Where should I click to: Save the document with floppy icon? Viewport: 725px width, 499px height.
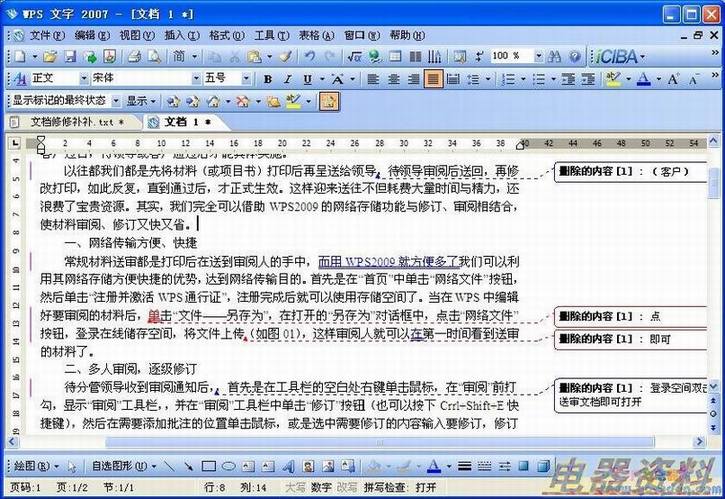(x=70, y=57)
